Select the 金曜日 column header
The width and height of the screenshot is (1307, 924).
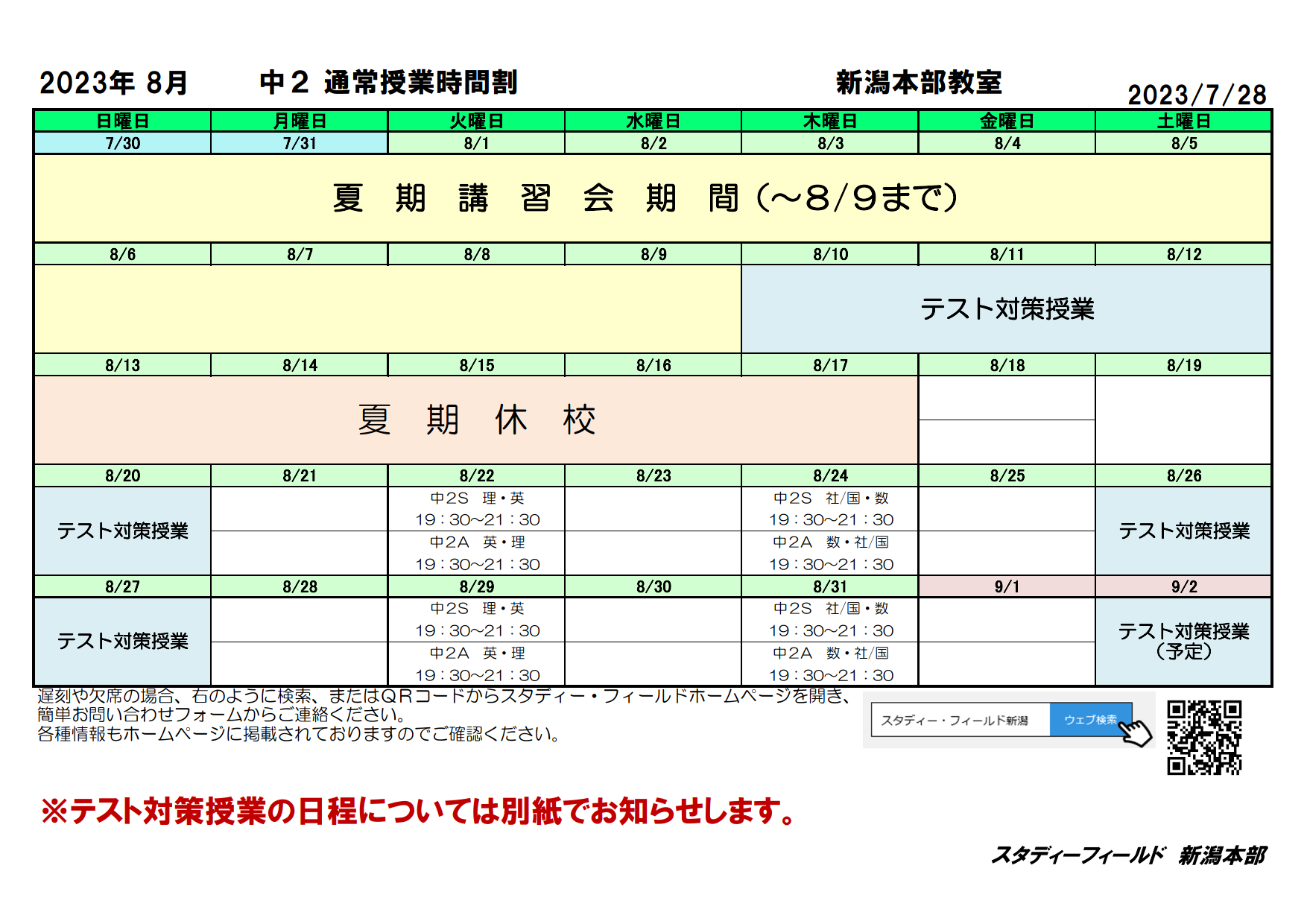coord(1007,121)
